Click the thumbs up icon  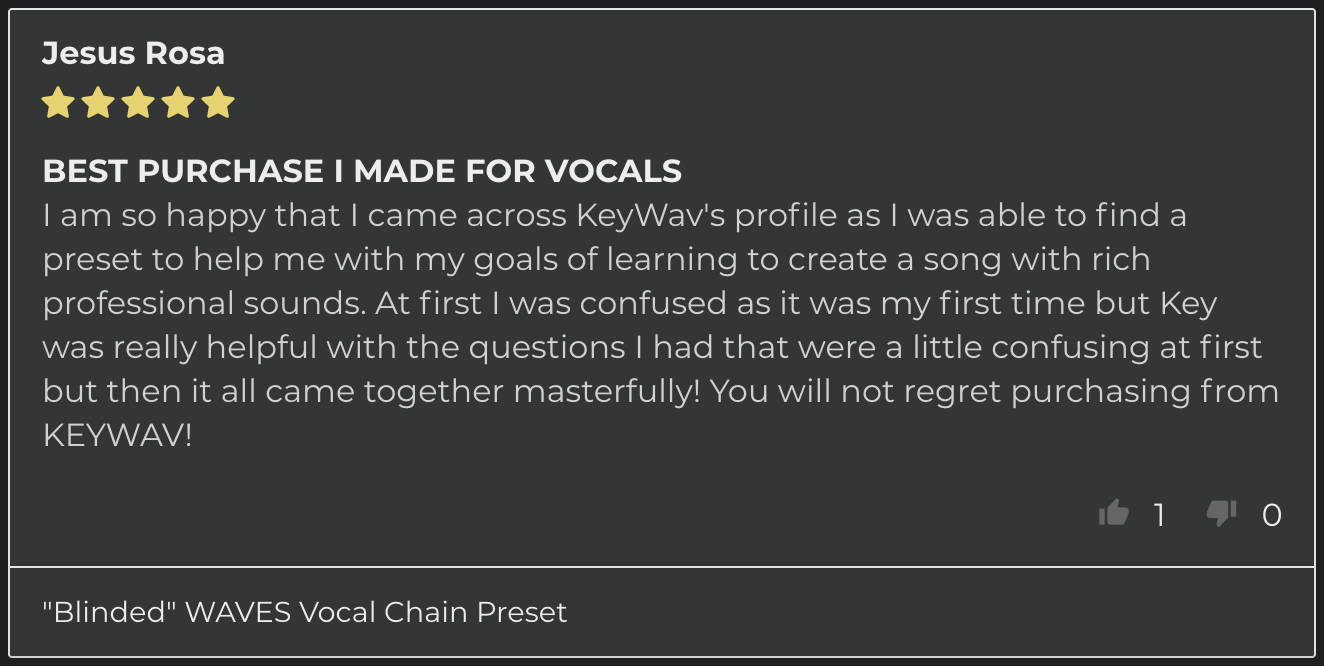coord(1113,513)
